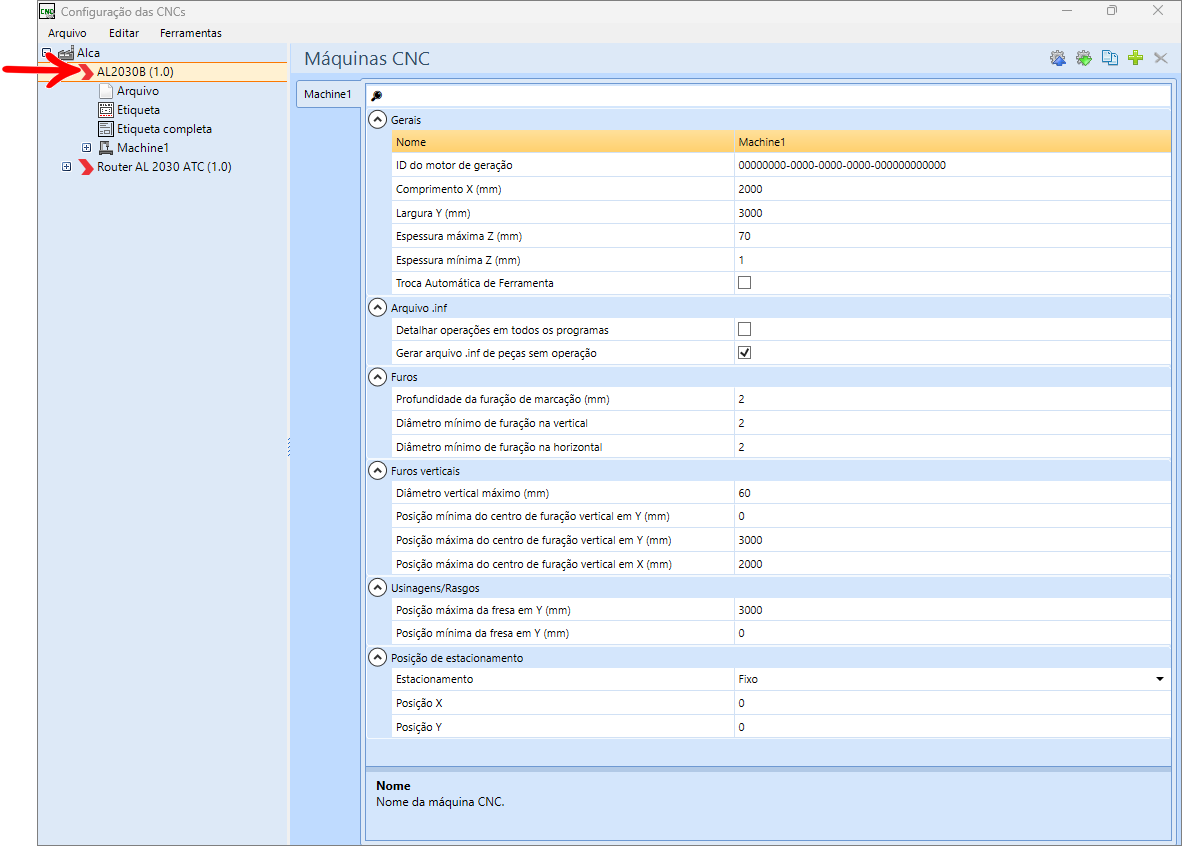Edit Posição X value
The height and width of the screenshot is (848, 1188).
tap(952, 703)
